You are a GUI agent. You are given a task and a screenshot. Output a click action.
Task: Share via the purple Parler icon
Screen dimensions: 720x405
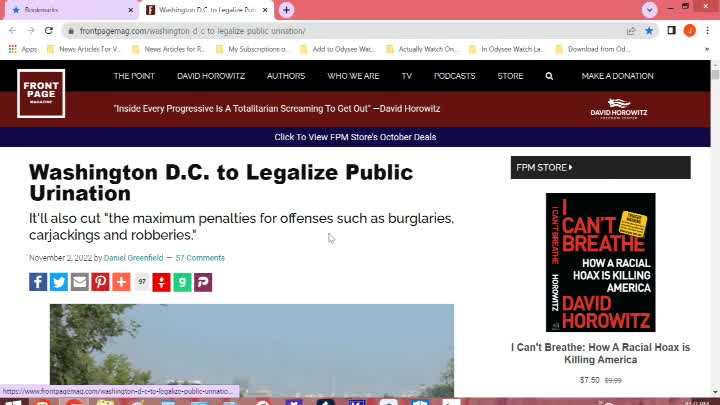tap(203, 282)
